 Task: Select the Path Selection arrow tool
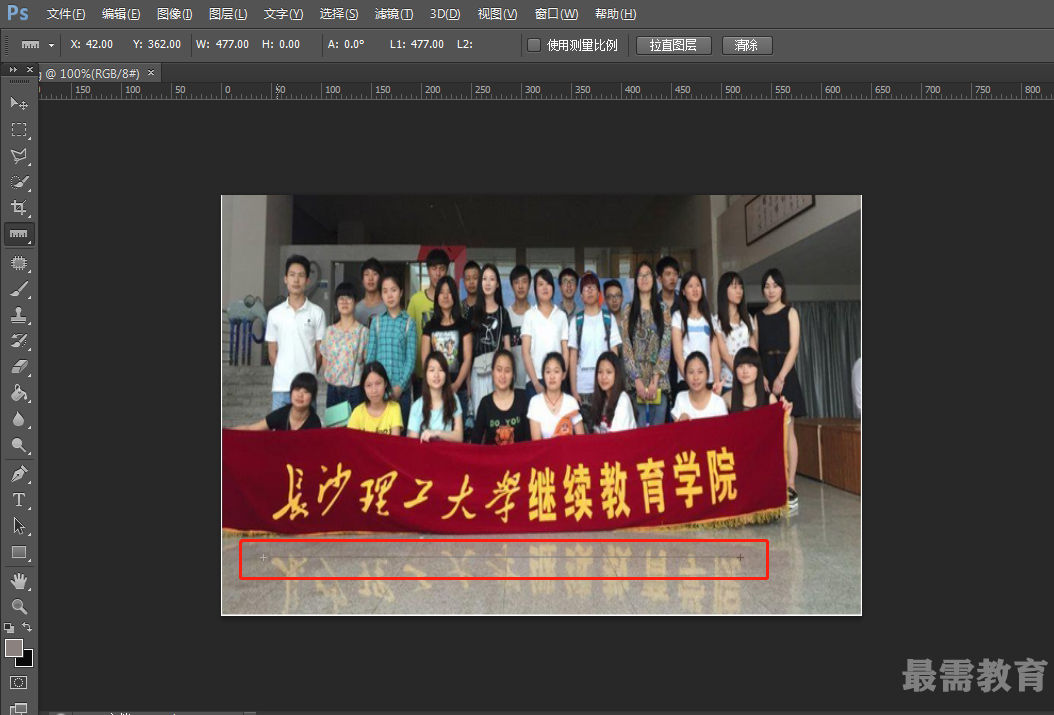19,526
